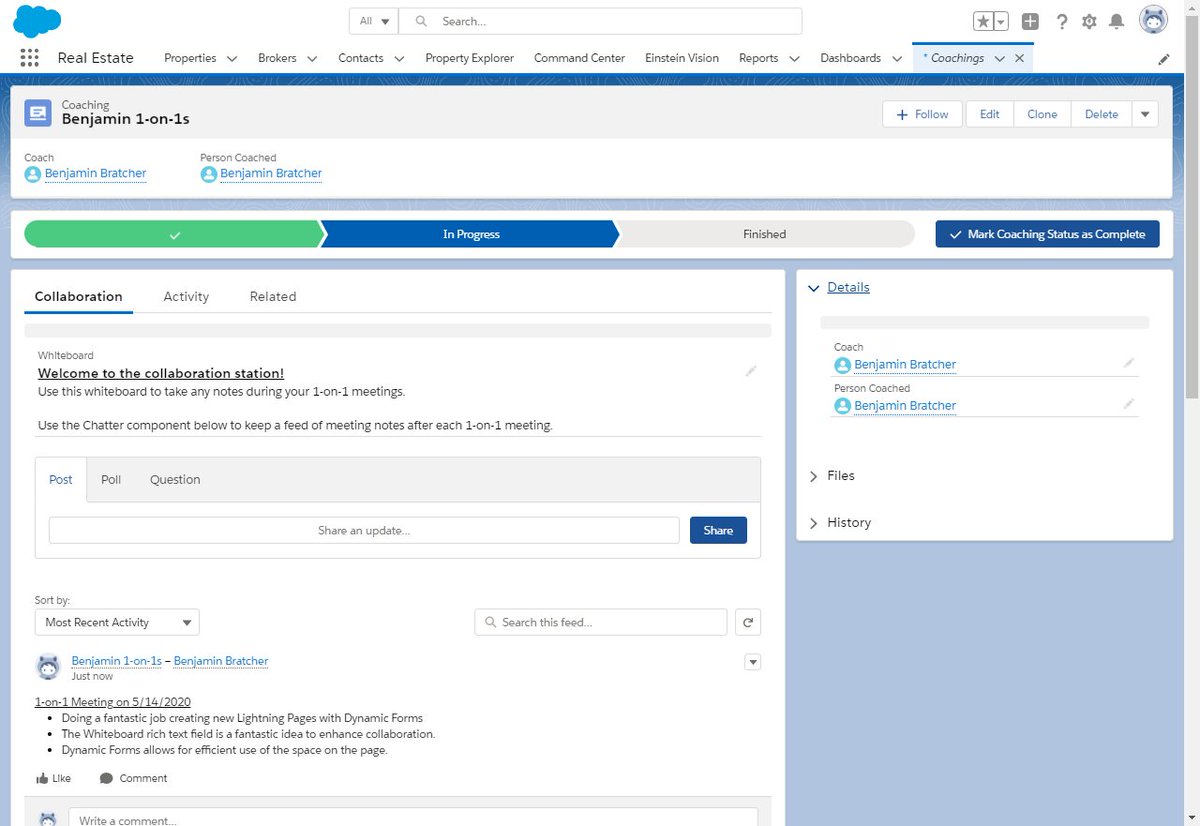This screenshot has width=1200, height=826.
Task: Open the search scope All dropdown
Action: 374,21
